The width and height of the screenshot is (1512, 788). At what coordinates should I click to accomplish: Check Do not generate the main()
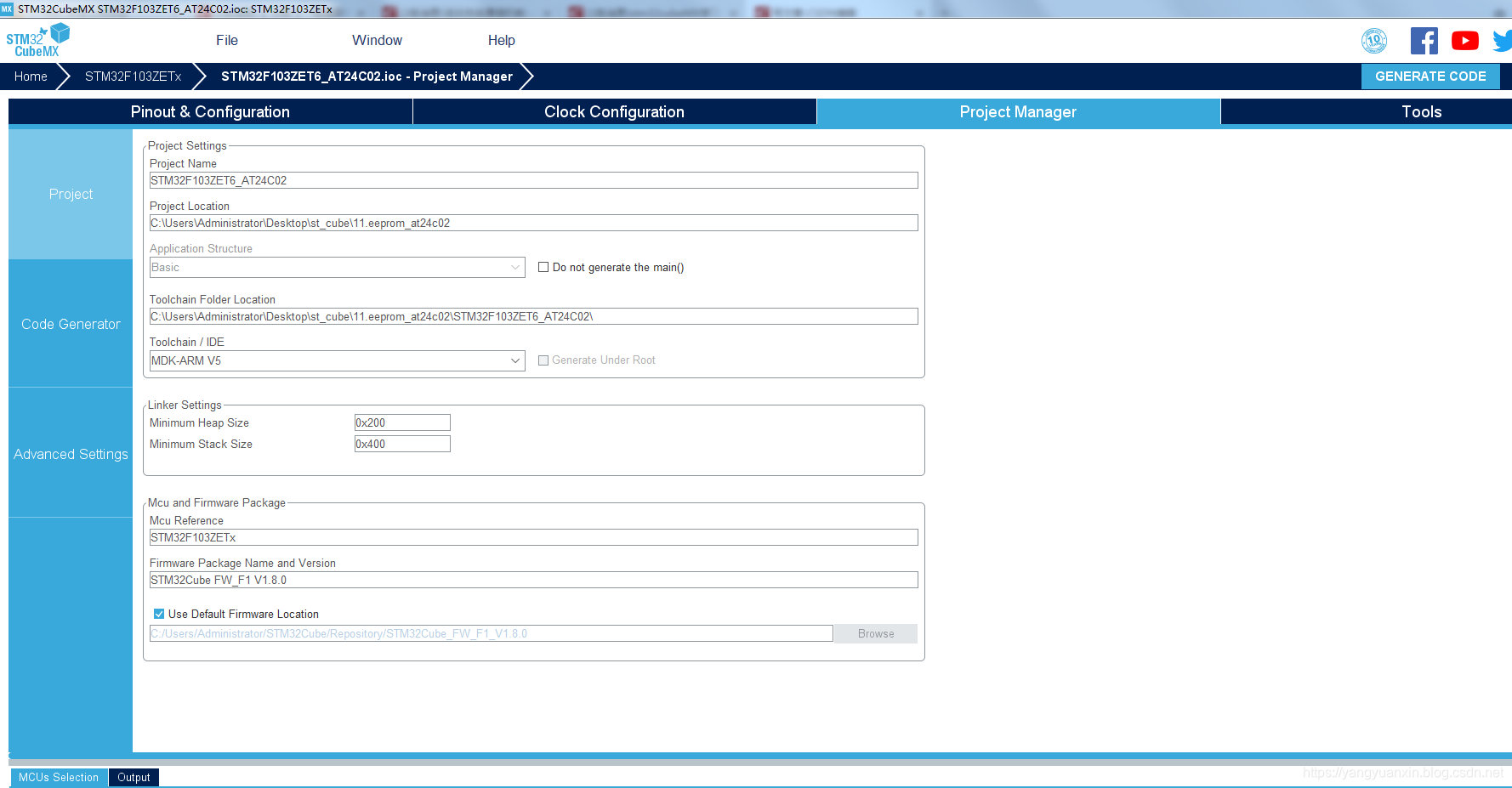tap(543, 267)
